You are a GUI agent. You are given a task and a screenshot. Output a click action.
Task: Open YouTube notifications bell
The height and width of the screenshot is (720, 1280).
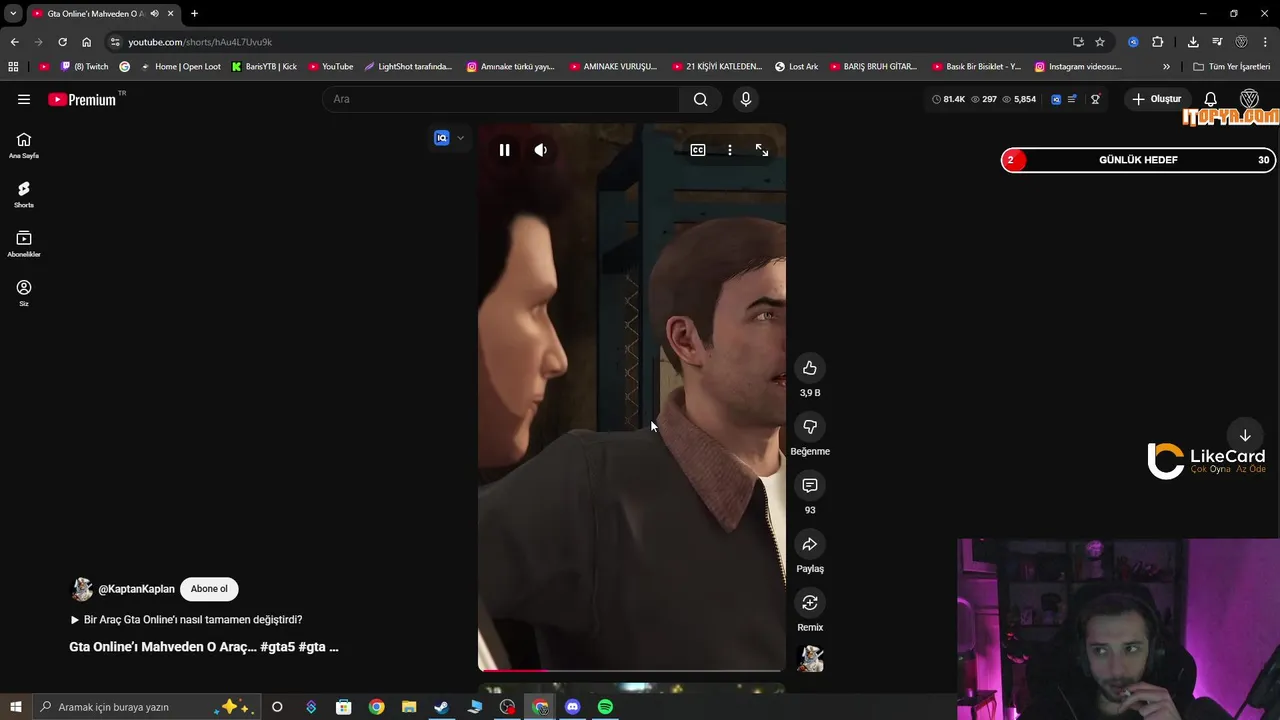click(1210, 99)
